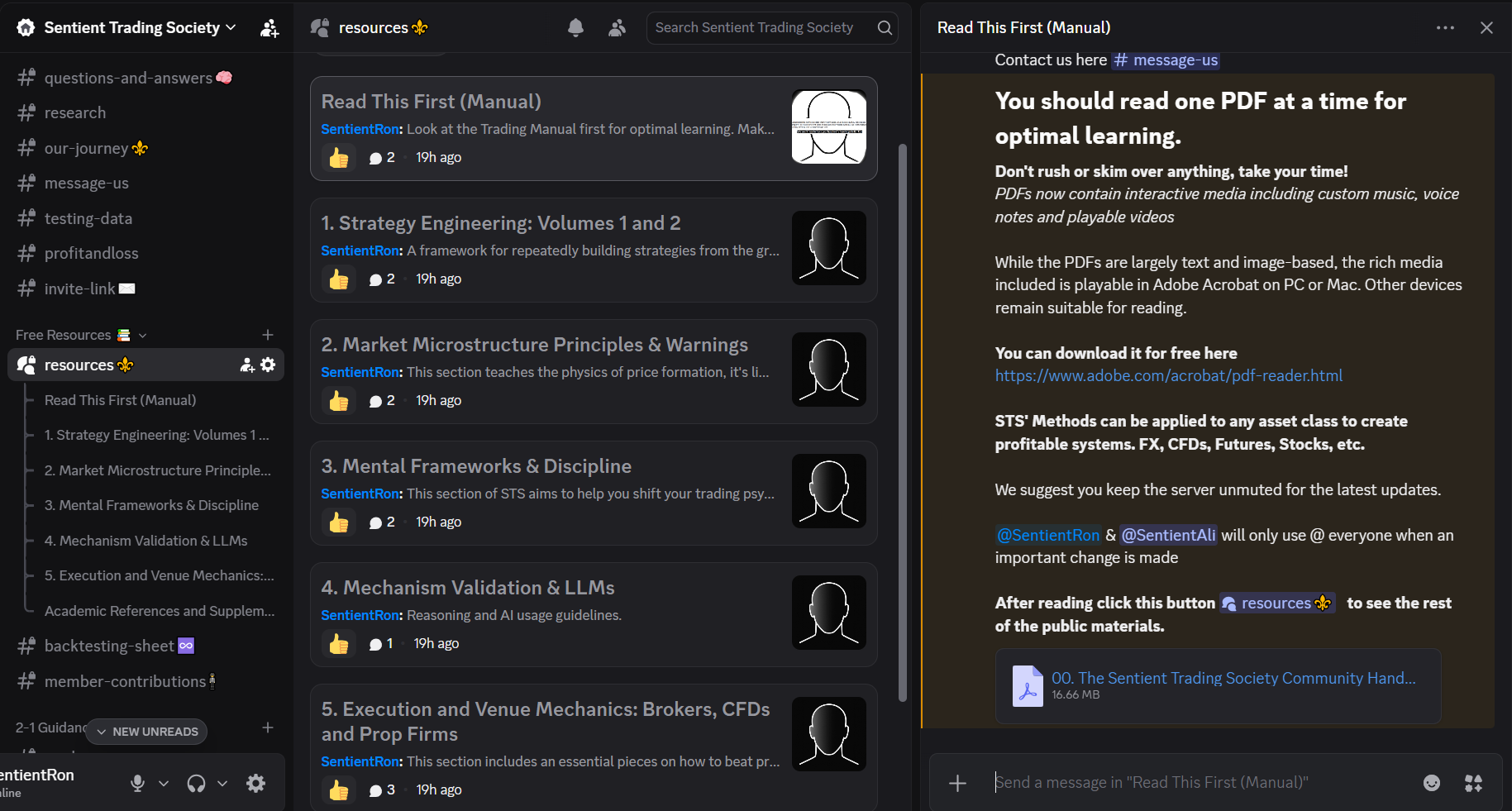Open sidebar thread Read This First (Manual)
This screenshot has width=1512, height=811.
tap(121, 400)
